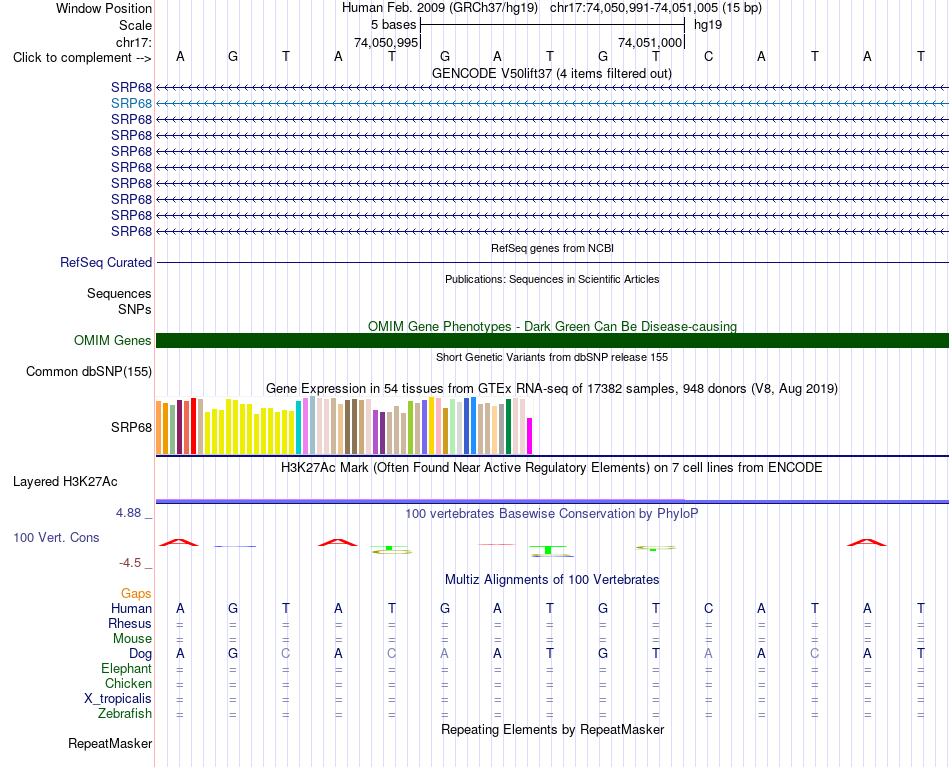Click 'Publications: Sequences in Scientific Articles' title

tap(552, 279)
